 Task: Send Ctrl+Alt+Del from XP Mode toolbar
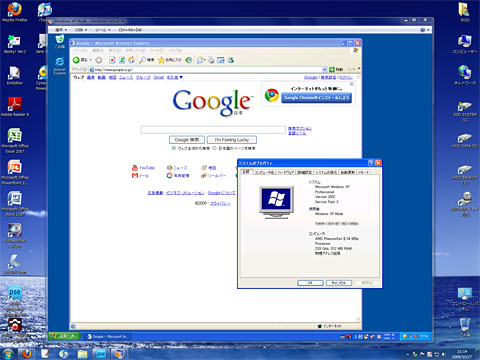click(x=130, y=30)
